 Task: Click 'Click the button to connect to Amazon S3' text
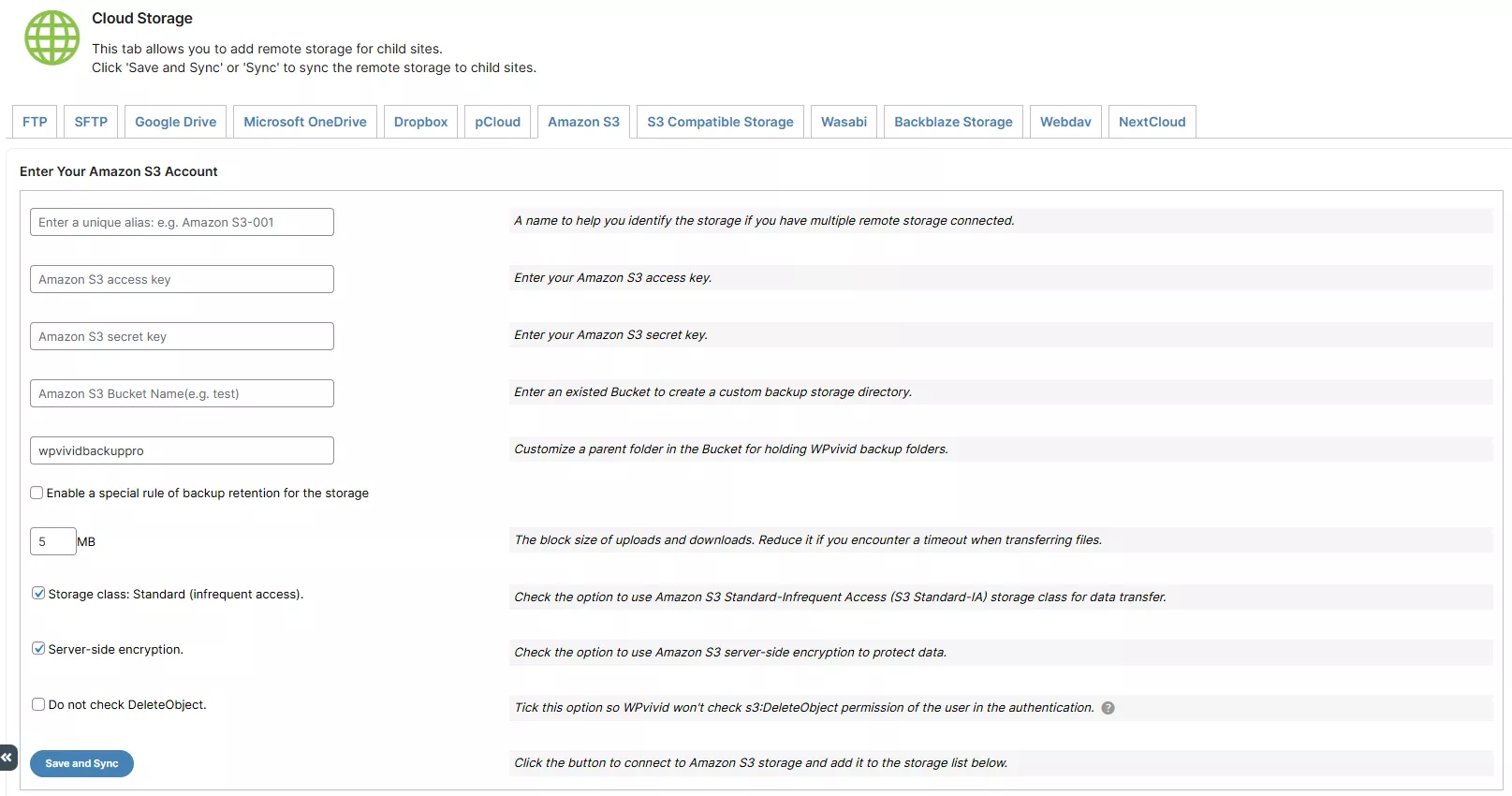coord(761,763)
